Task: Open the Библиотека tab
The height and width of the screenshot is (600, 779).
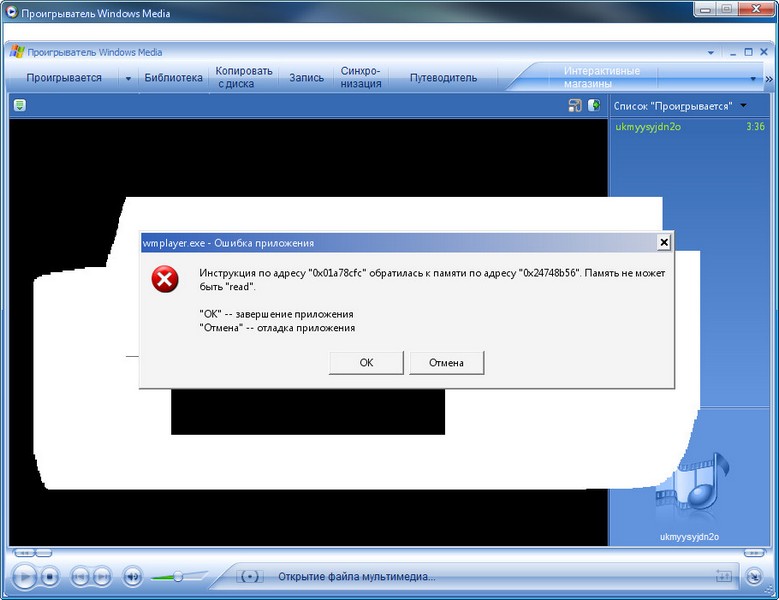Action: point(173,78)
